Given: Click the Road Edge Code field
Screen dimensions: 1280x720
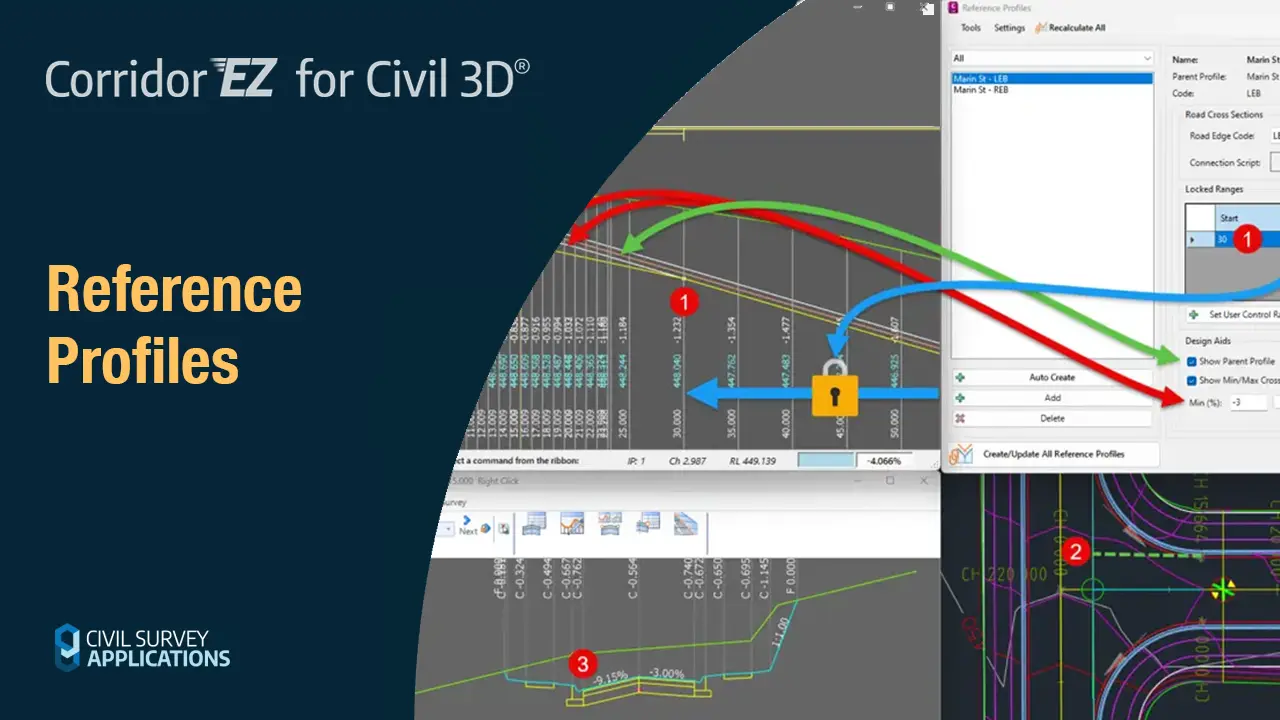Looking at the screenshot, I should 1275,136.
